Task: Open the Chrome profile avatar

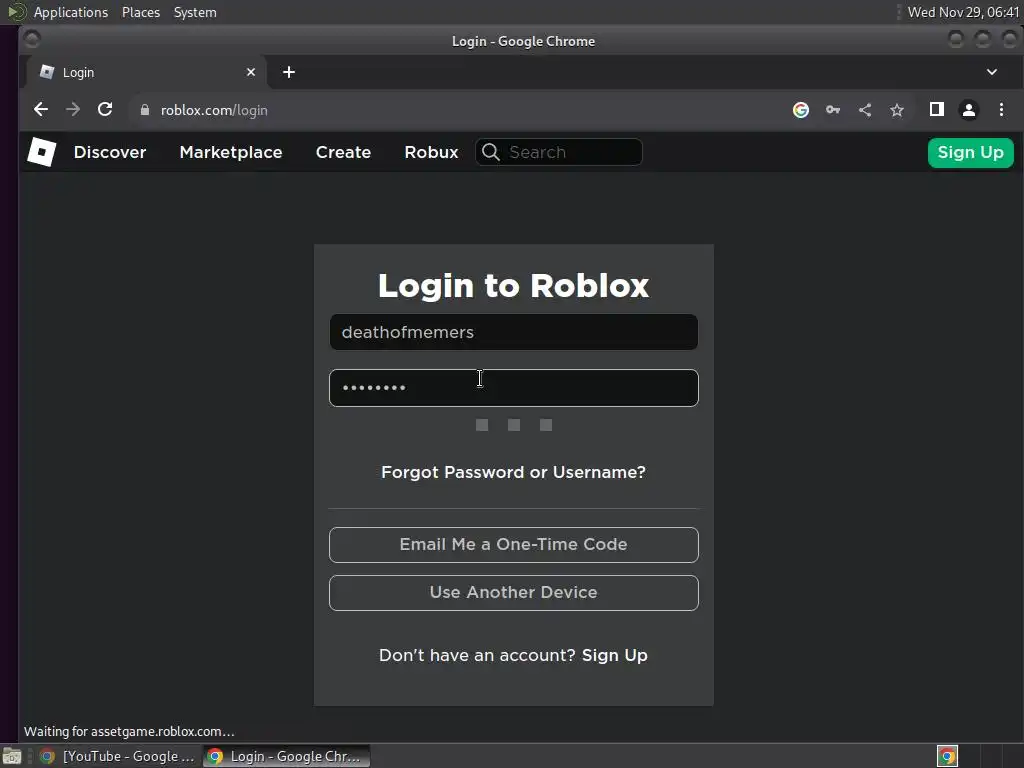Action: click(969, 110)
